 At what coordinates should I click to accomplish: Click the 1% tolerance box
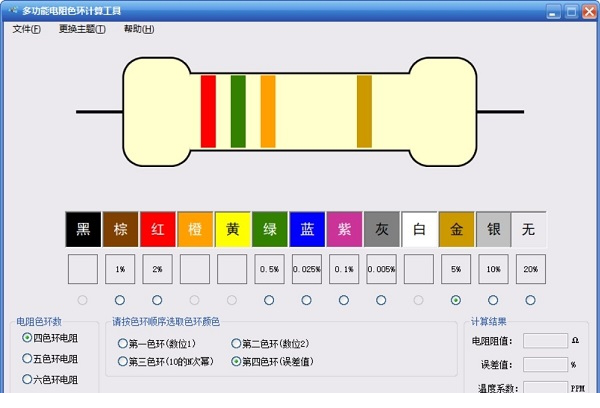120,269
